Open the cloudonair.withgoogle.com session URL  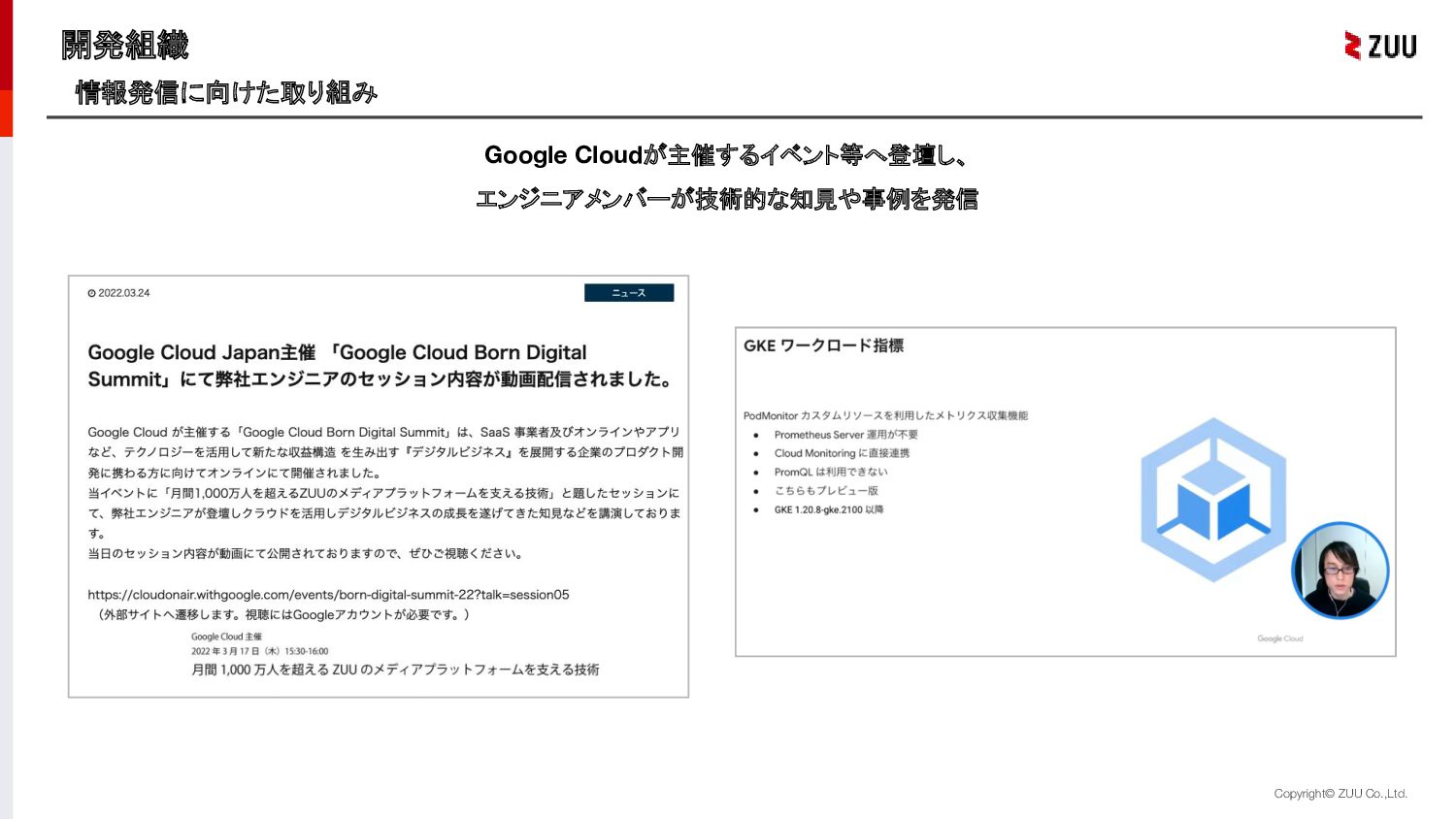tap(328, 595)
